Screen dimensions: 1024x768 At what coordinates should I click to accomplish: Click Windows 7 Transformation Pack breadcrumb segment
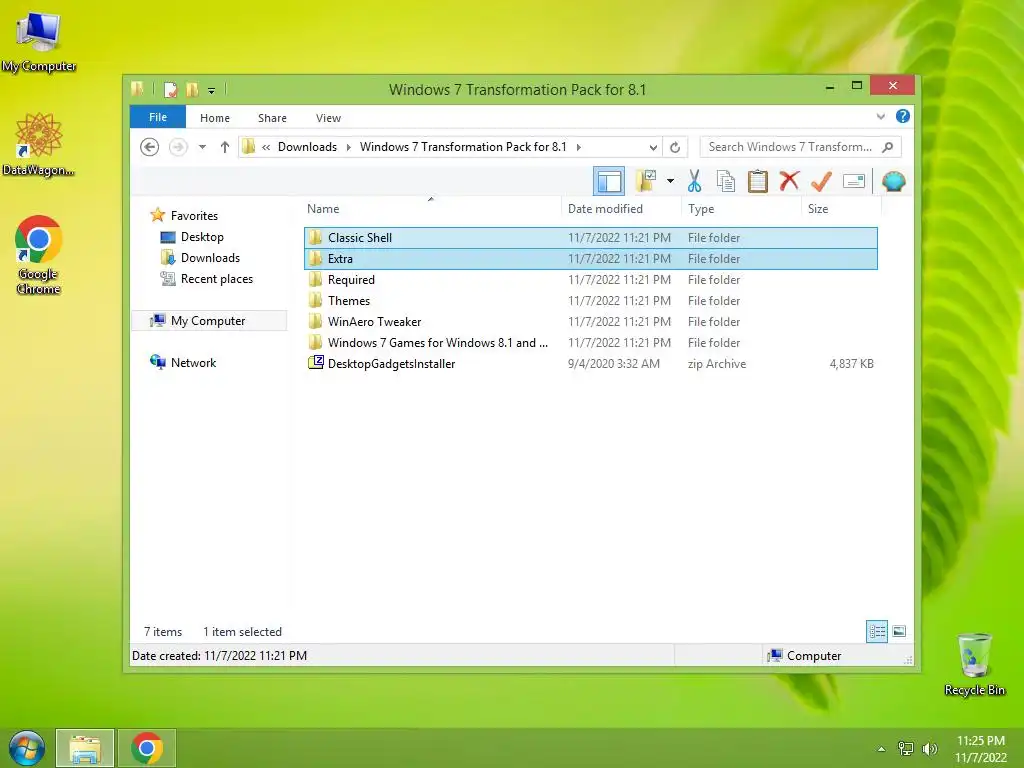463,147
